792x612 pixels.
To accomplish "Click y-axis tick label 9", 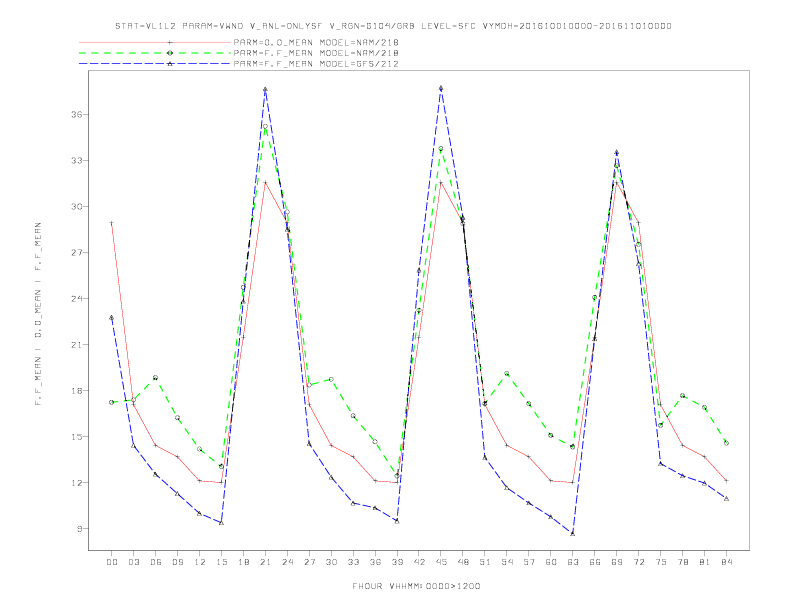I will [79, 529].
